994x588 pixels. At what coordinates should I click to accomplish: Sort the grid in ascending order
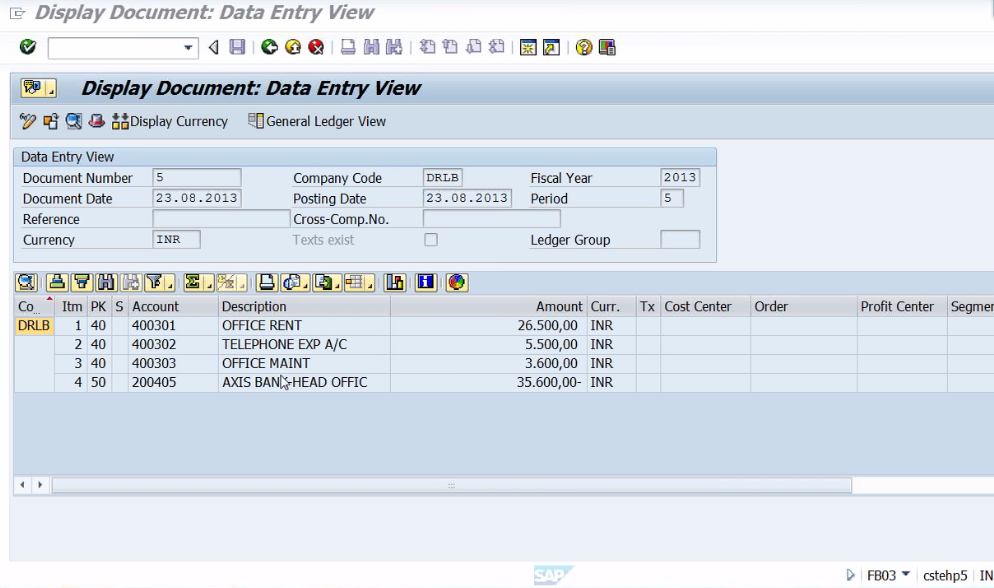57,283
